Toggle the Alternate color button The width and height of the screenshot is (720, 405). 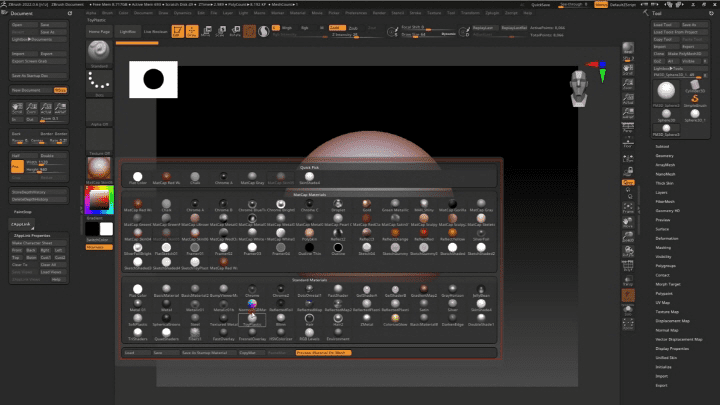point(99,247)
